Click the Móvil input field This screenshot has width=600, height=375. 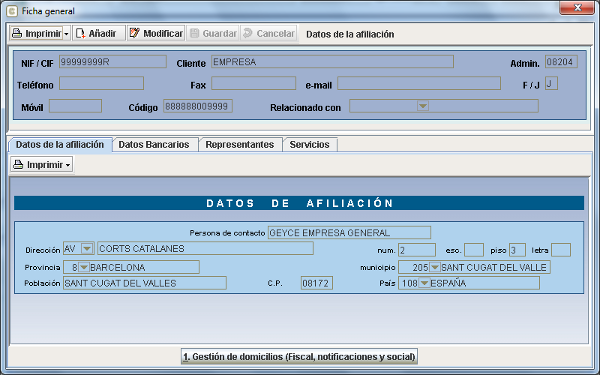coord(75,106)
